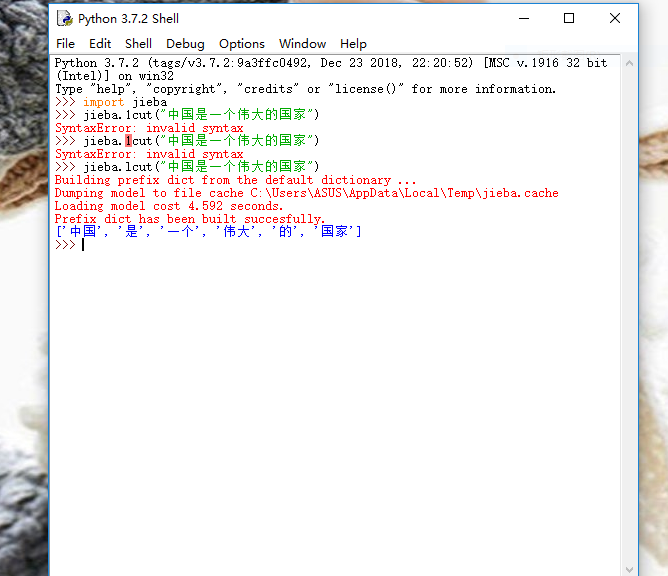Click the first jieba.1cut command line
Viewport: 668px width, 576px height.
click(x=187, y=115)
